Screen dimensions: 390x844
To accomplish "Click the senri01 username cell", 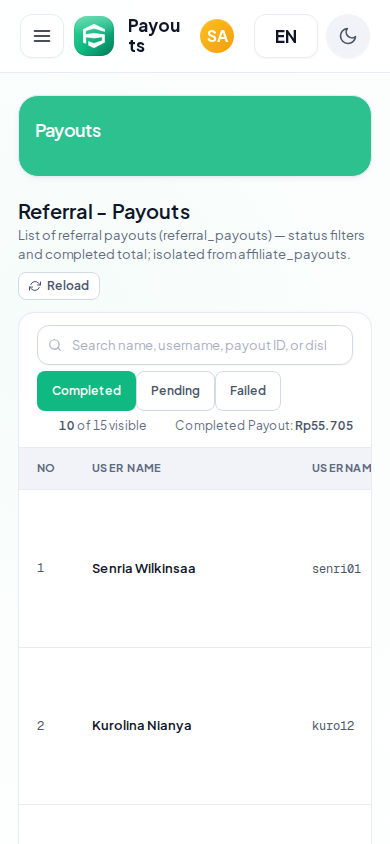I will tap(337, 569).
